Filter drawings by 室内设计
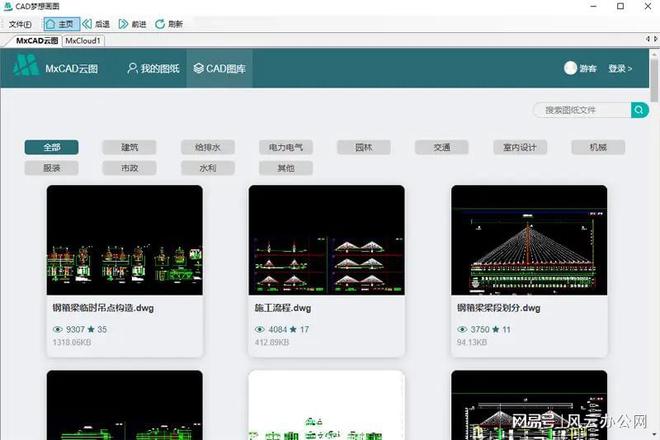The height and width of the screenshot is (440, 660). [x=520, y=147]
